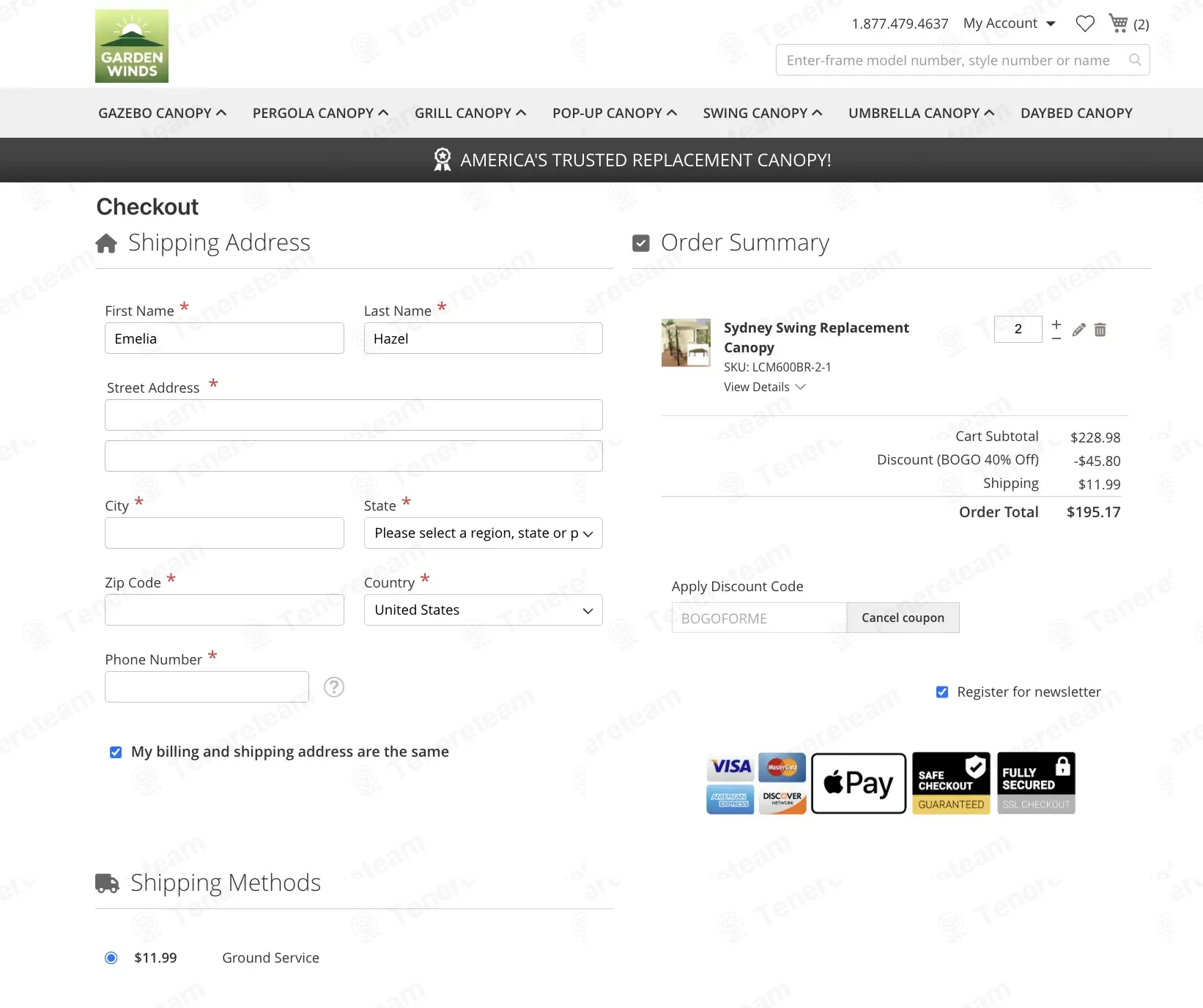The width and height of the screenshot is (1203, 1008).
Task: Click the search magnifier icon
Action: (1135, 60)
